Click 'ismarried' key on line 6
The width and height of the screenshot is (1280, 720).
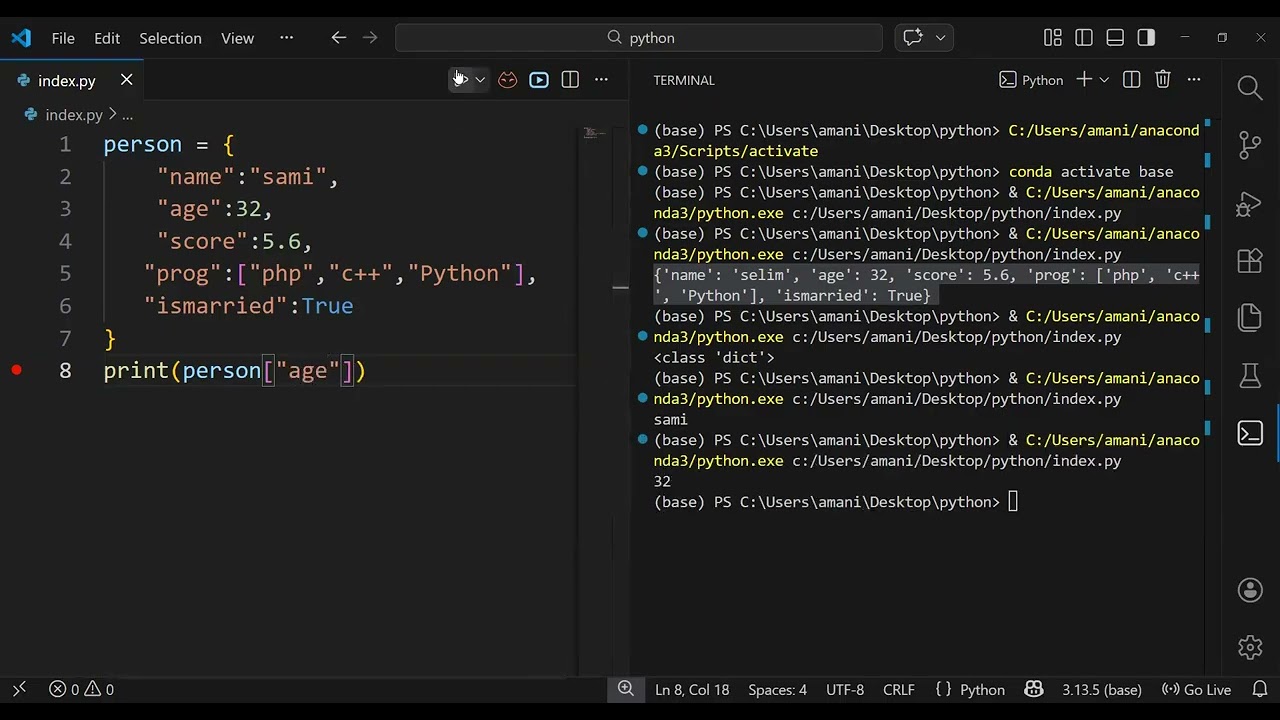pos(216,306)
